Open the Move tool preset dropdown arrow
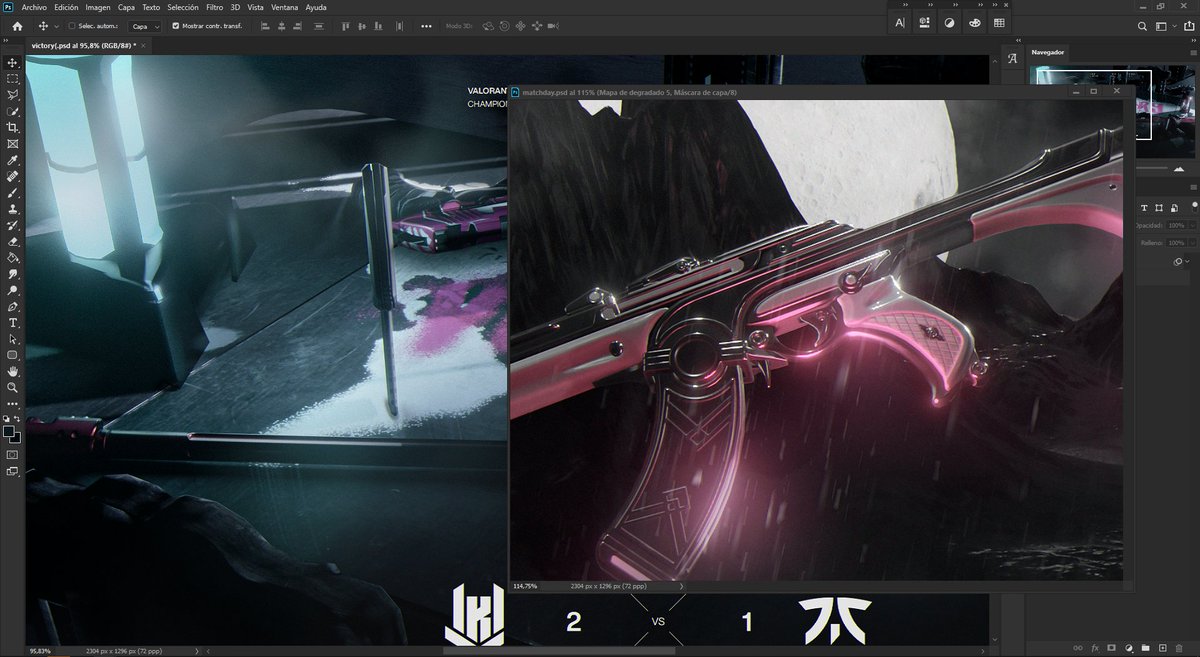Screen dimensions: 1200x657 56,26
